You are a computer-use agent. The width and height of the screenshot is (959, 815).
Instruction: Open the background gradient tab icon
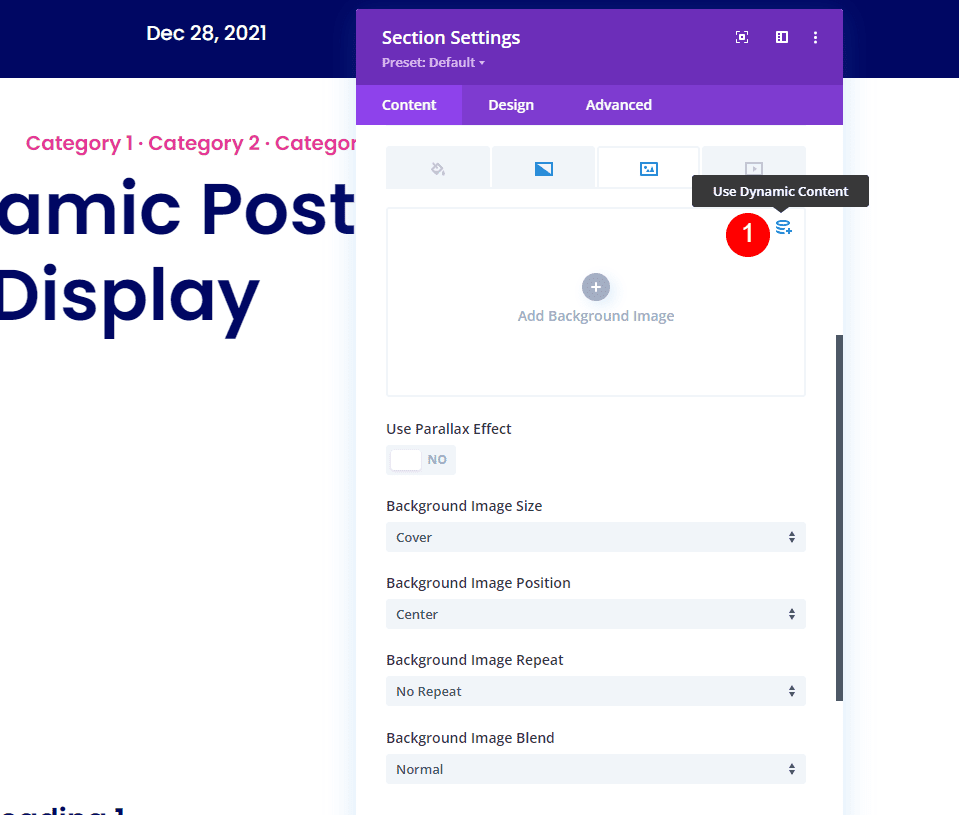543,167
